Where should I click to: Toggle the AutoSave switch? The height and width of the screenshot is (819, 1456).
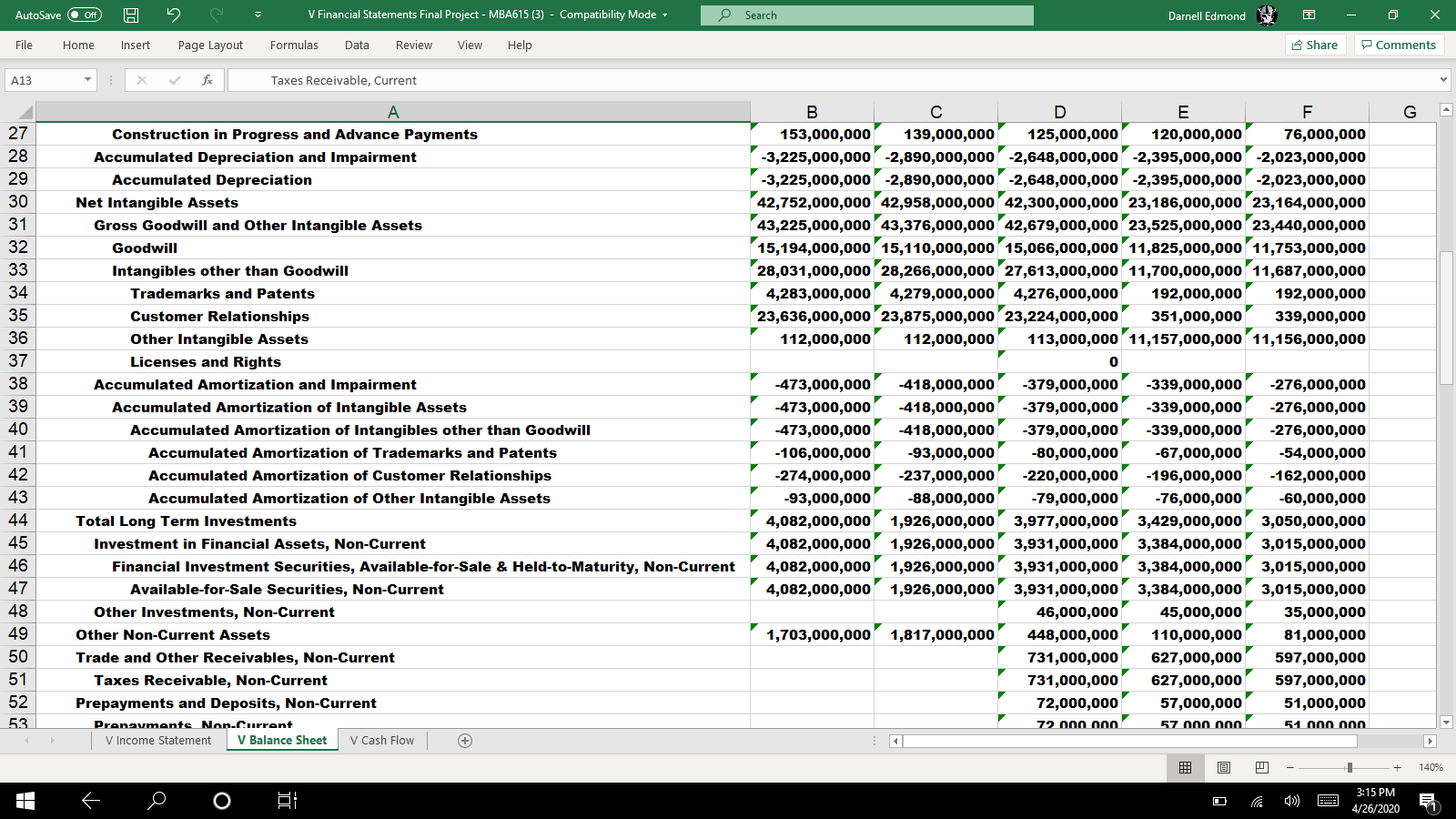coord(85,15)
